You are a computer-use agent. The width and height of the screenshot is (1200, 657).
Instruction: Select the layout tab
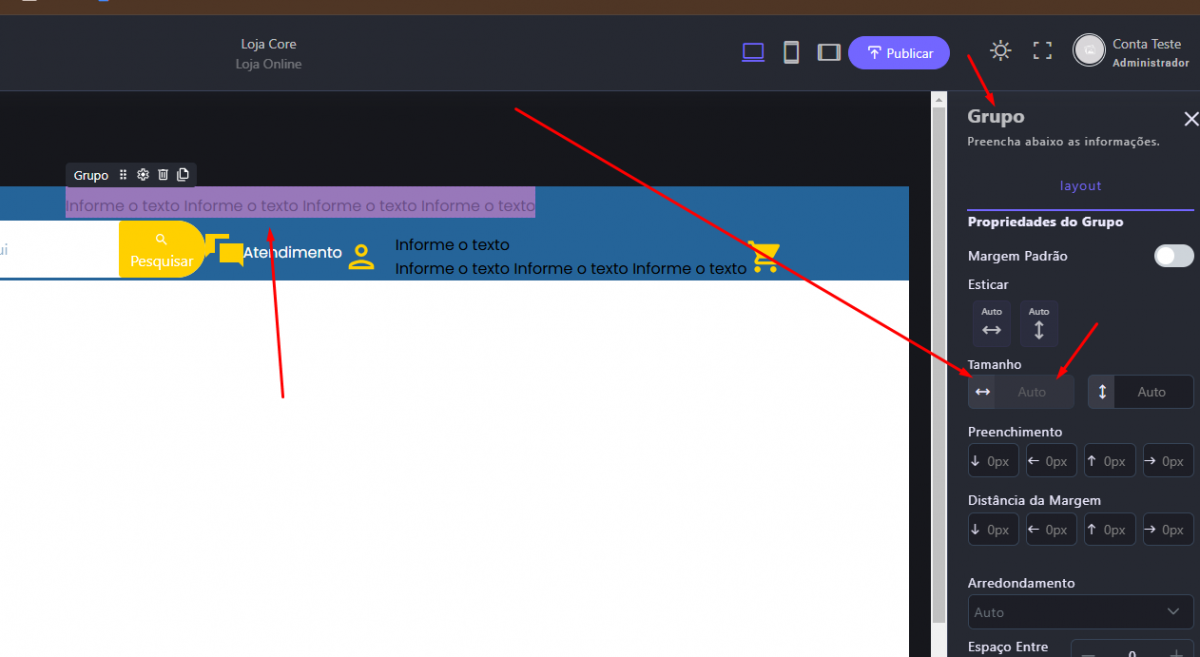(1080, 186)
